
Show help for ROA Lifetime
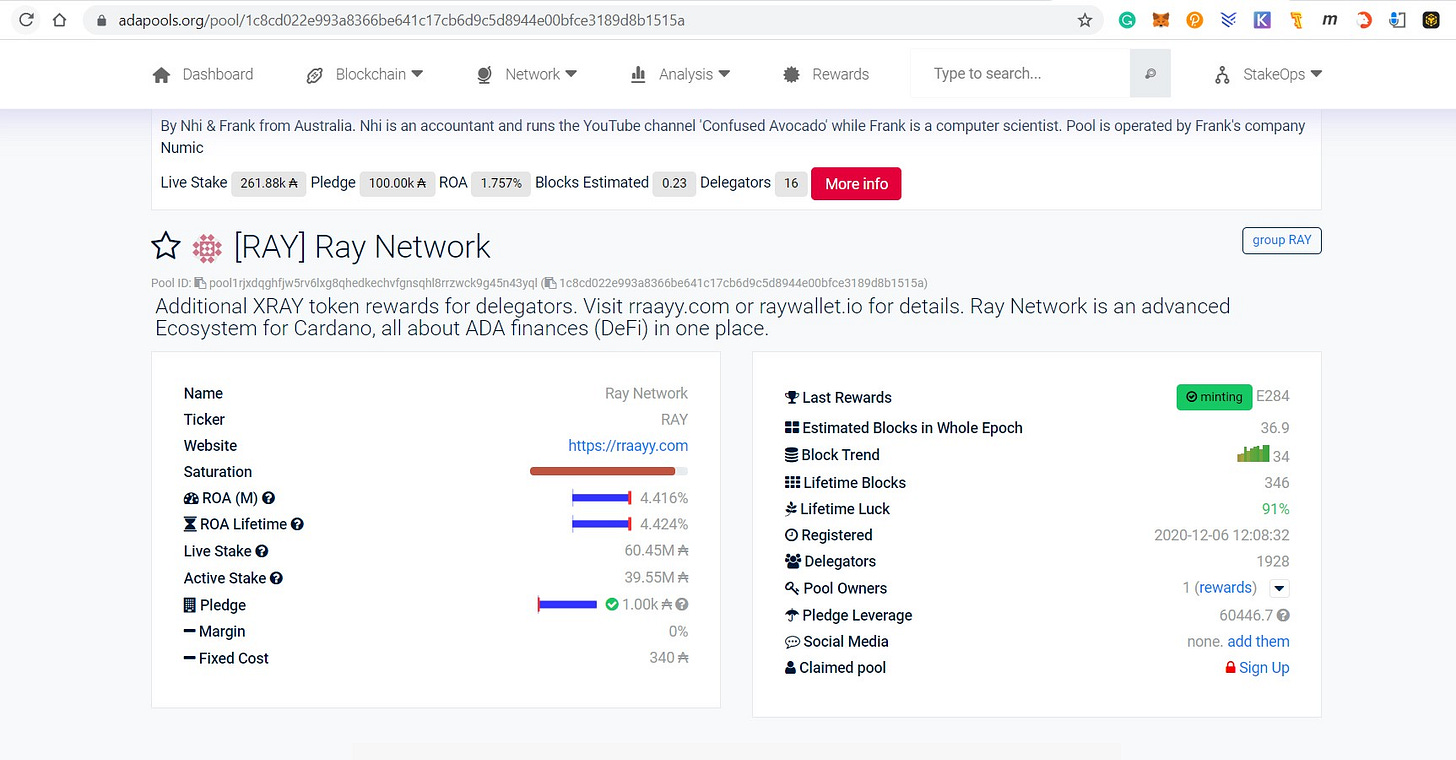[297, 524]
